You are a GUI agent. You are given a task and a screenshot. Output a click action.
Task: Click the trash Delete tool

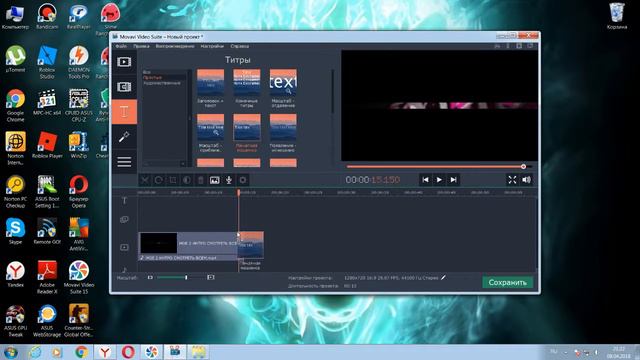coord(200,180)
